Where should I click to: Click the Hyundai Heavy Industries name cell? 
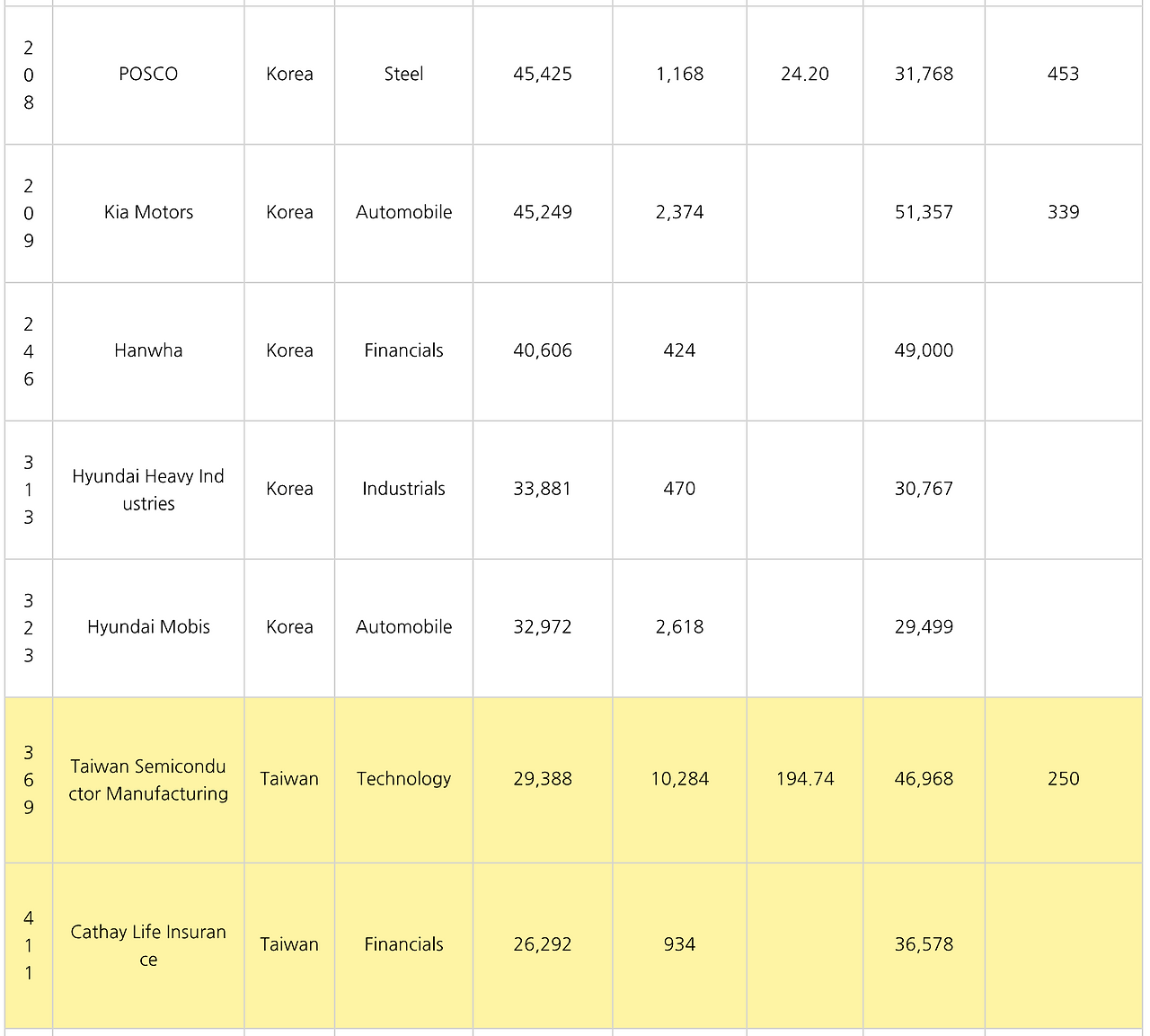148,490
